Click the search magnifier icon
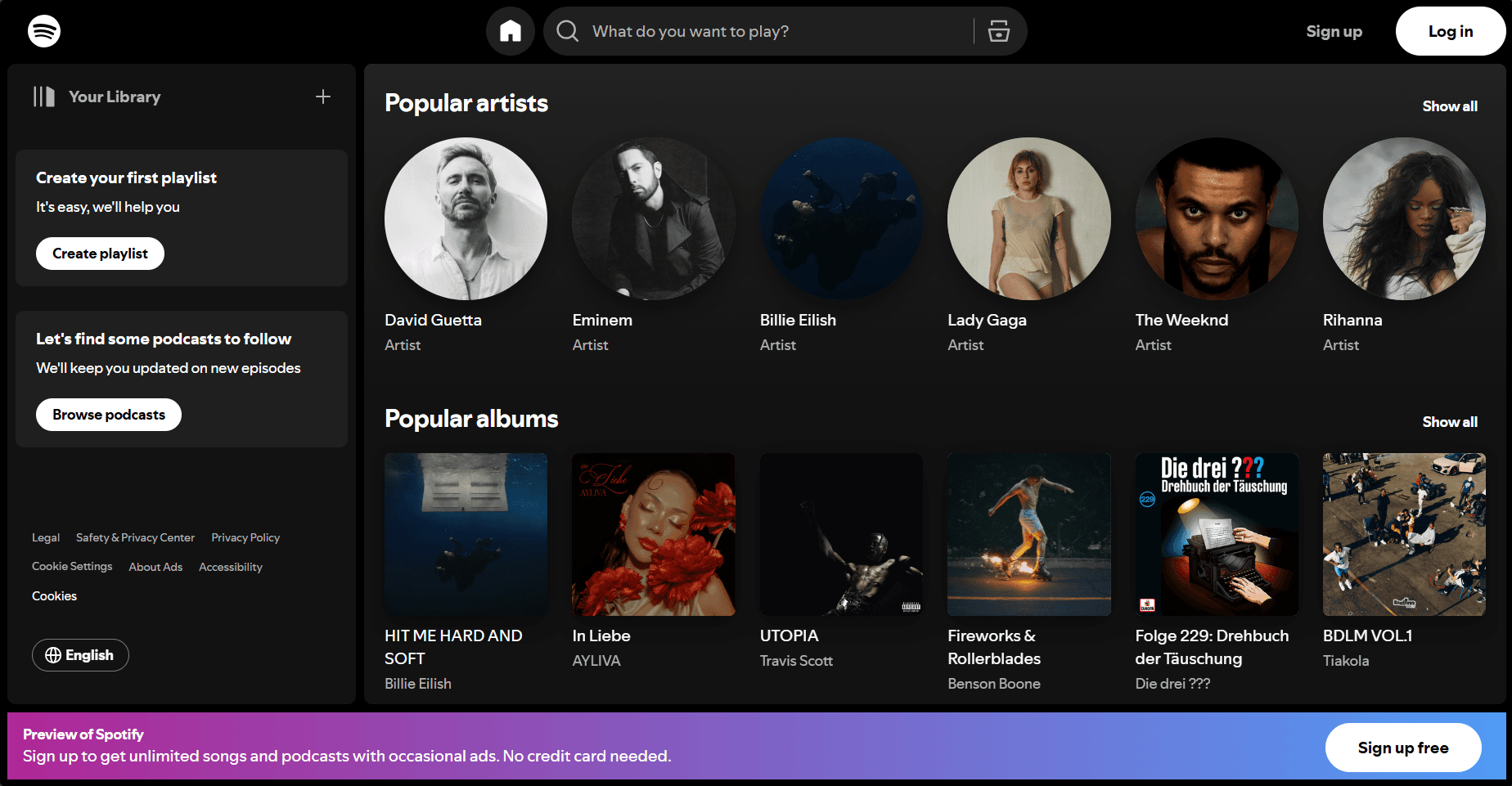This screenshot has height=786, width=1512. point(567,31)
